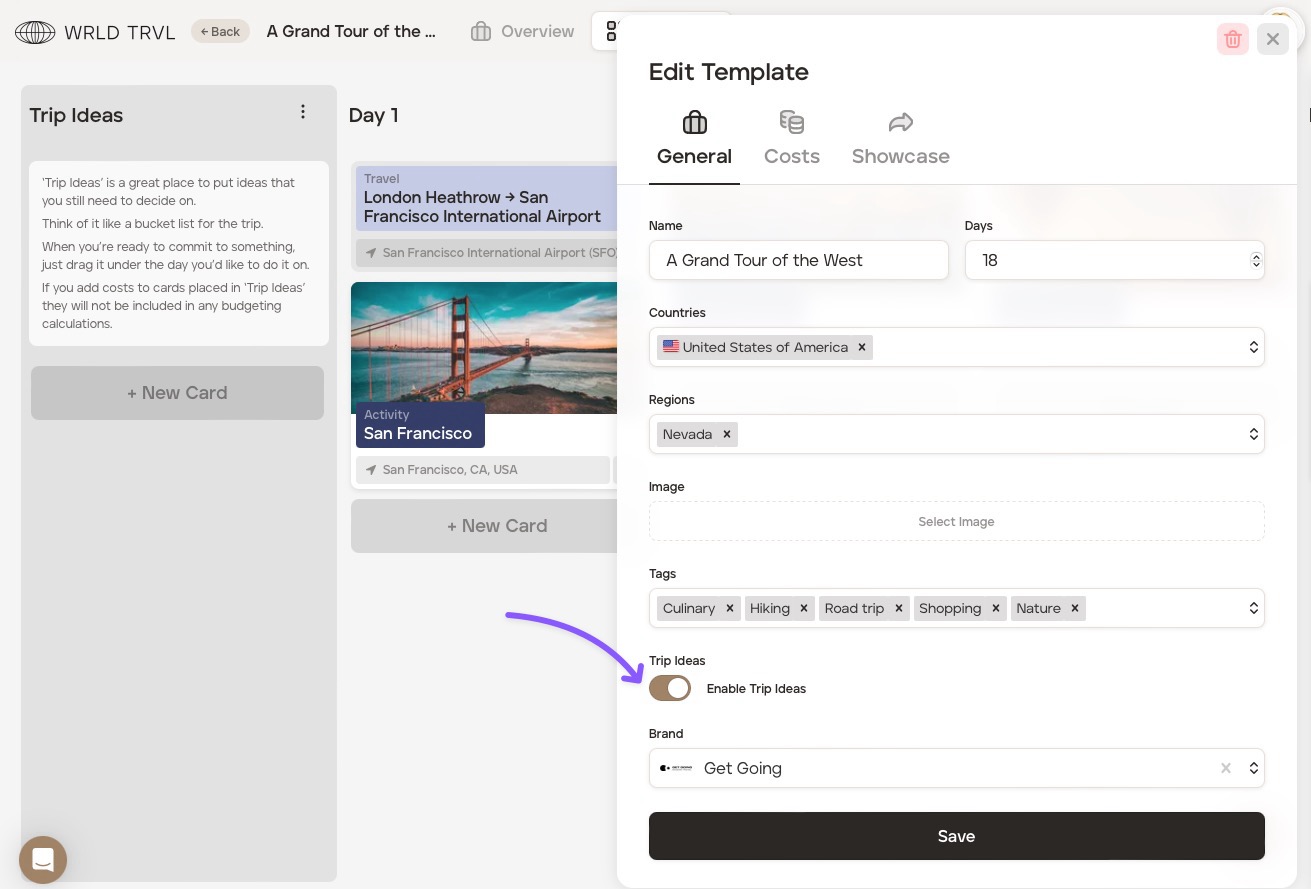Remove the Nevada region chip

727,434
